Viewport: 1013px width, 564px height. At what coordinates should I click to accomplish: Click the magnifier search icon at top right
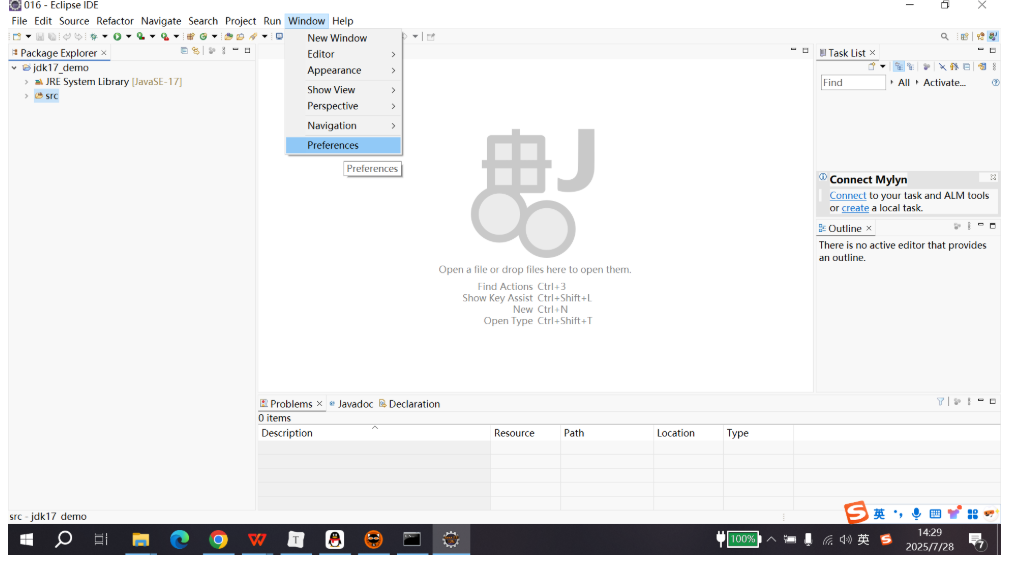[945, 37]
